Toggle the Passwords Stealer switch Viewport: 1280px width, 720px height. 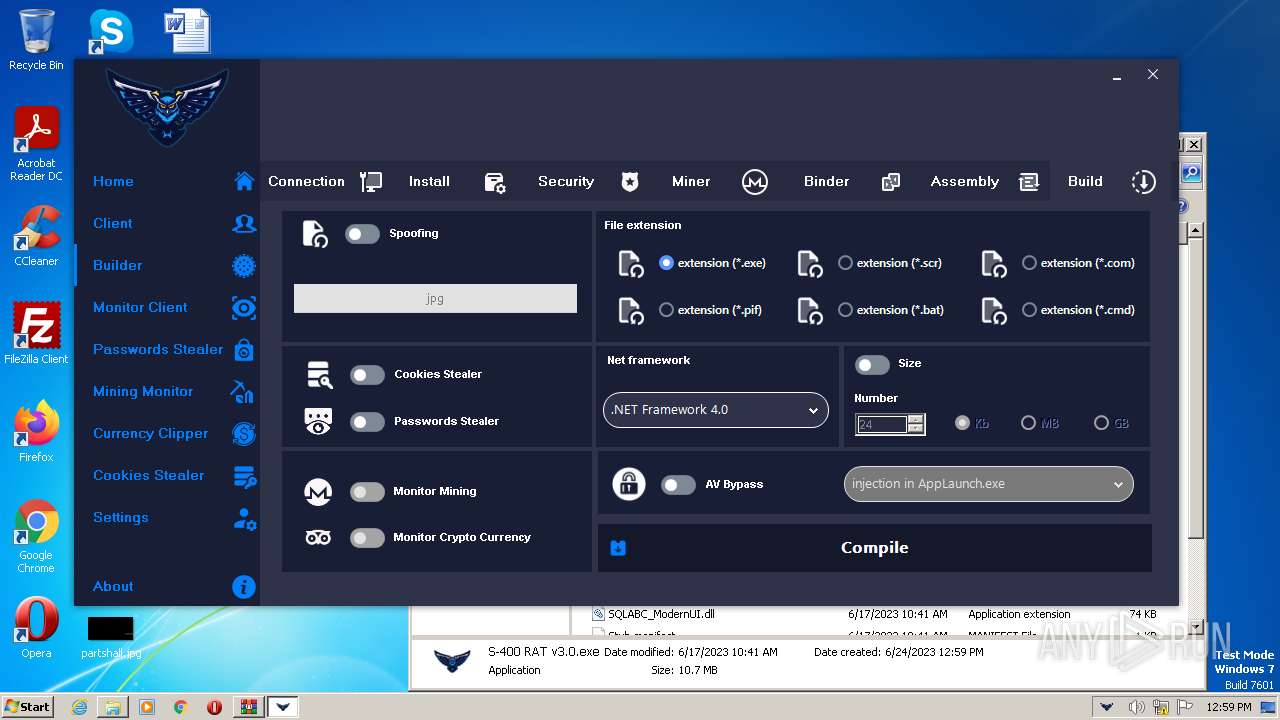(x=367, y=422)
